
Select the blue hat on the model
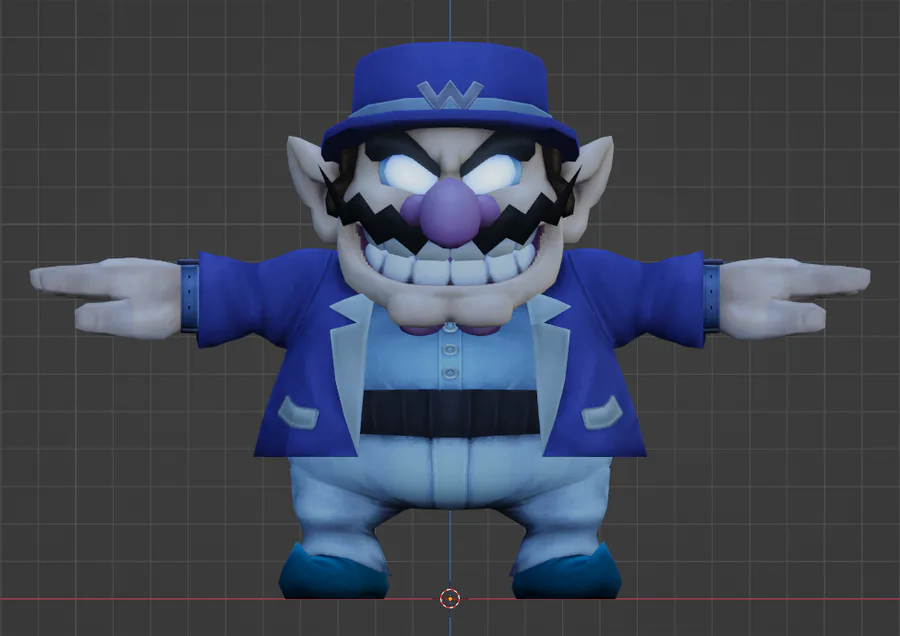[x=450, y=102]
